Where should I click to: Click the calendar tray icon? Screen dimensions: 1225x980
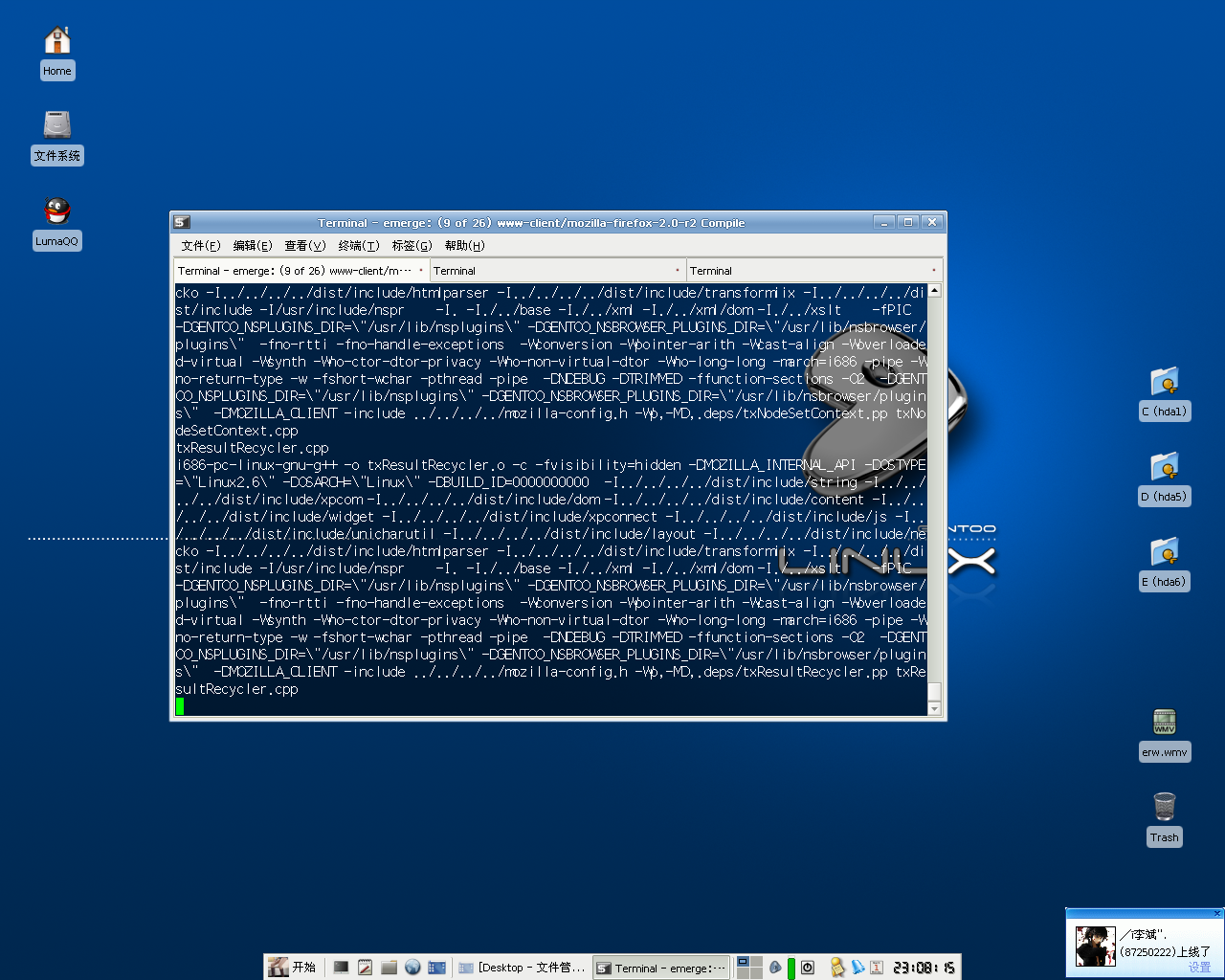pos(877,968)
